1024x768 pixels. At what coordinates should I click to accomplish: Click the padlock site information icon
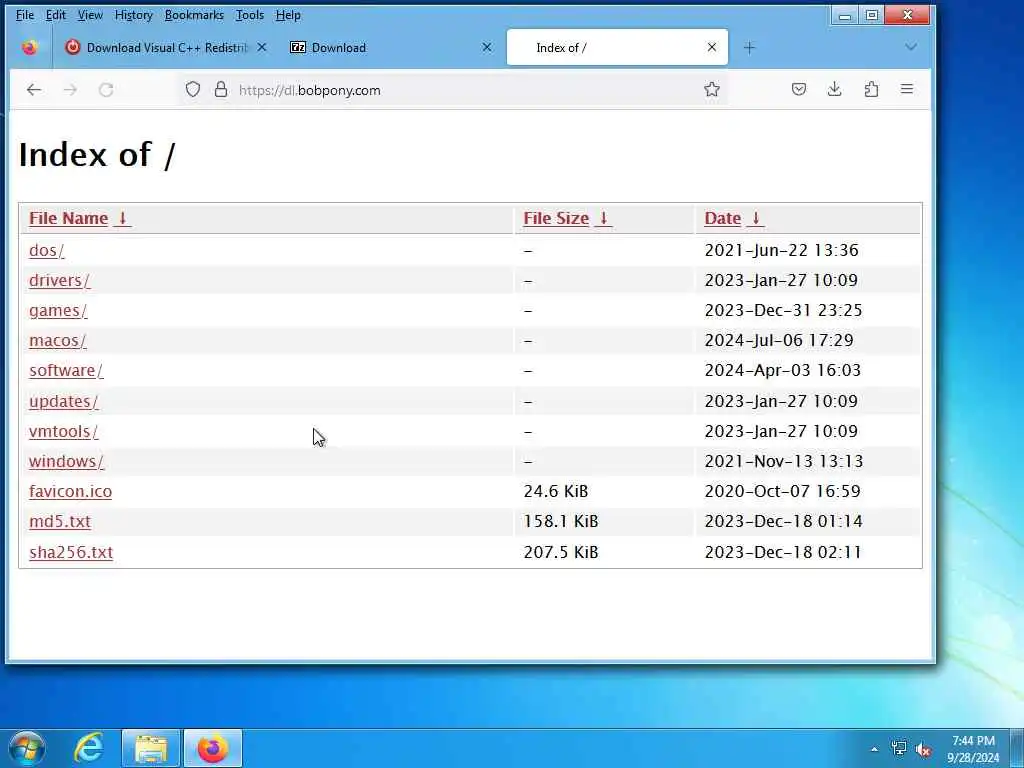[221, 89]
